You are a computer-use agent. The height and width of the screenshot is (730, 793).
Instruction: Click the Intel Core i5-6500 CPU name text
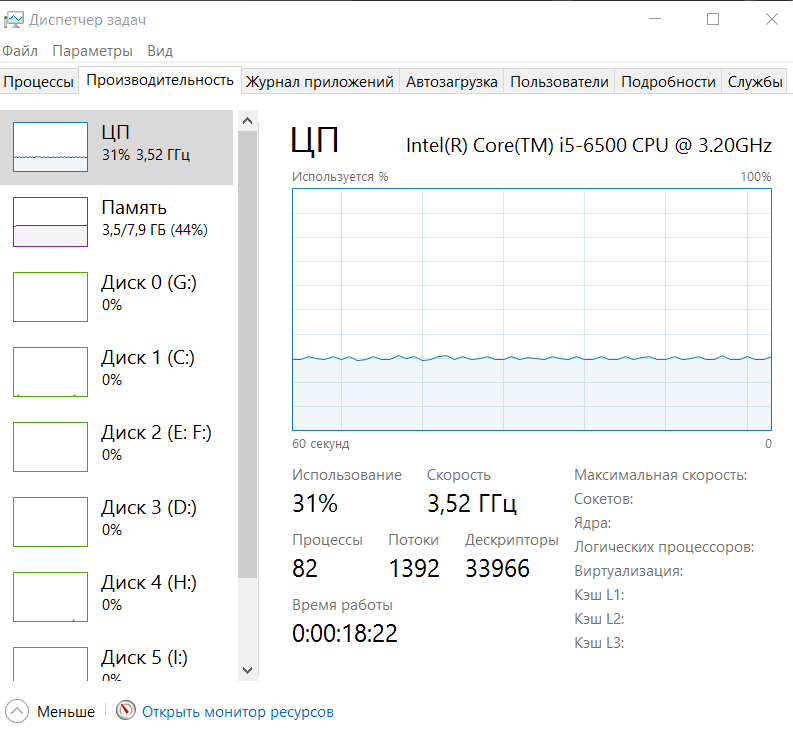click(x=589, y=145)
